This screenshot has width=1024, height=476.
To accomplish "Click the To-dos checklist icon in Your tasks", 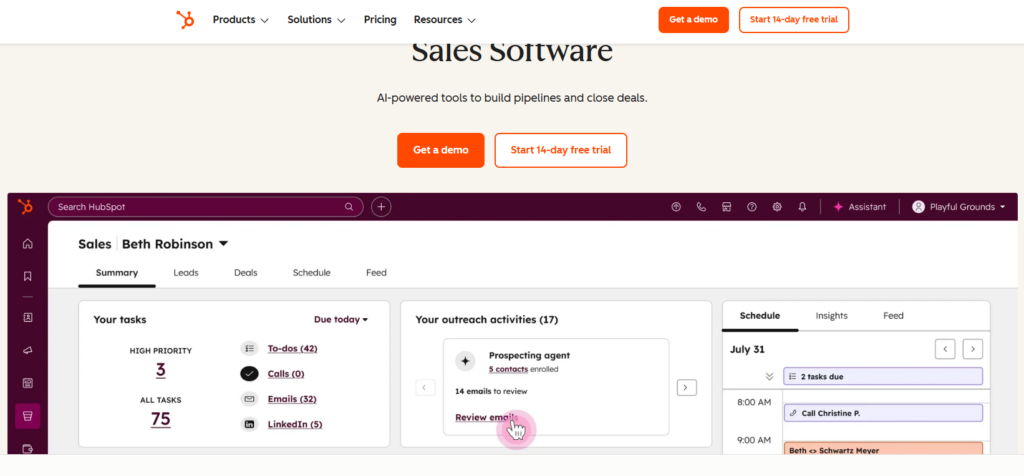I will point(249,349).
